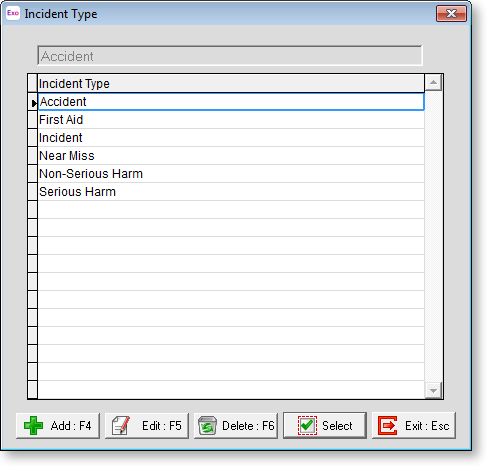Click the Accident search text field
Image resolution: width=487 pixels, height=466 pixels.
click(x=230, y=56)
